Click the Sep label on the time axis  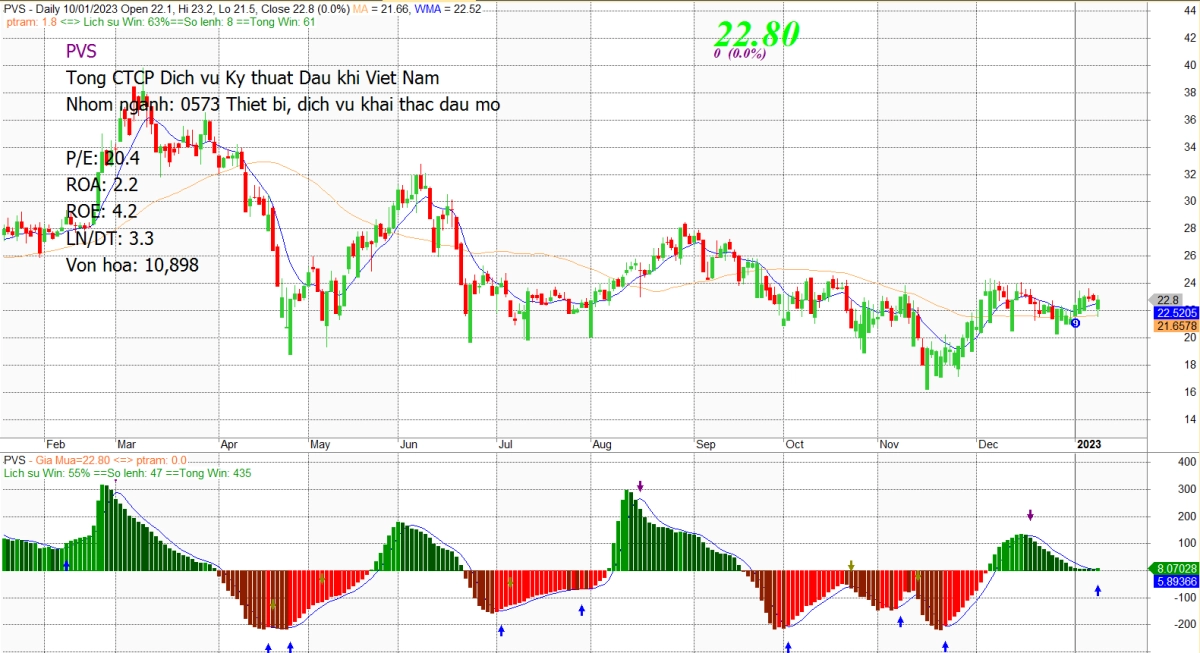click(x=707, y=444)
